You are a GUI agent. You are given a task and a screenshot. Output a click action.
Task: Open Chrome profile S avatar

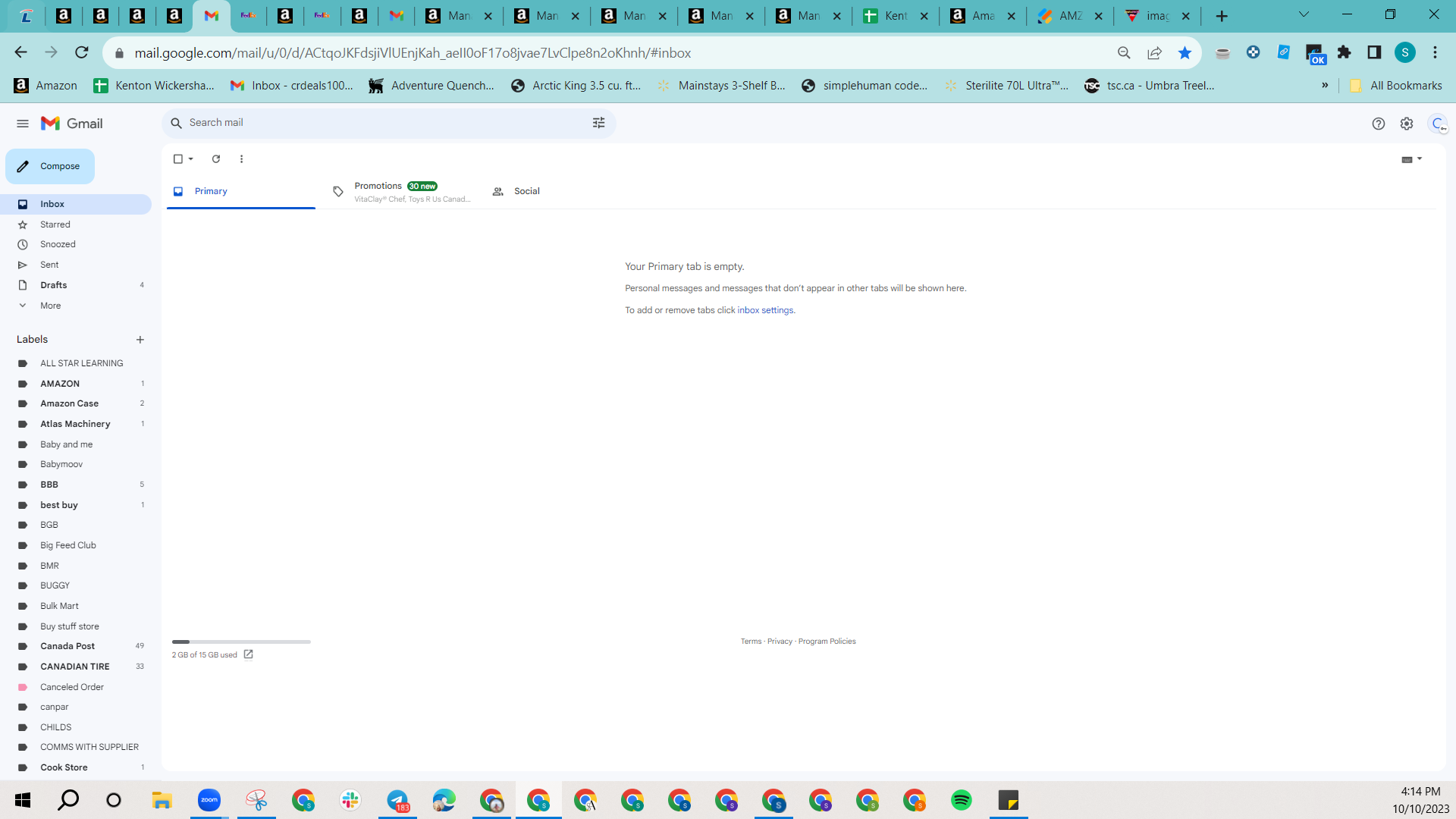pyautogui.click(x=1405, y=52)
